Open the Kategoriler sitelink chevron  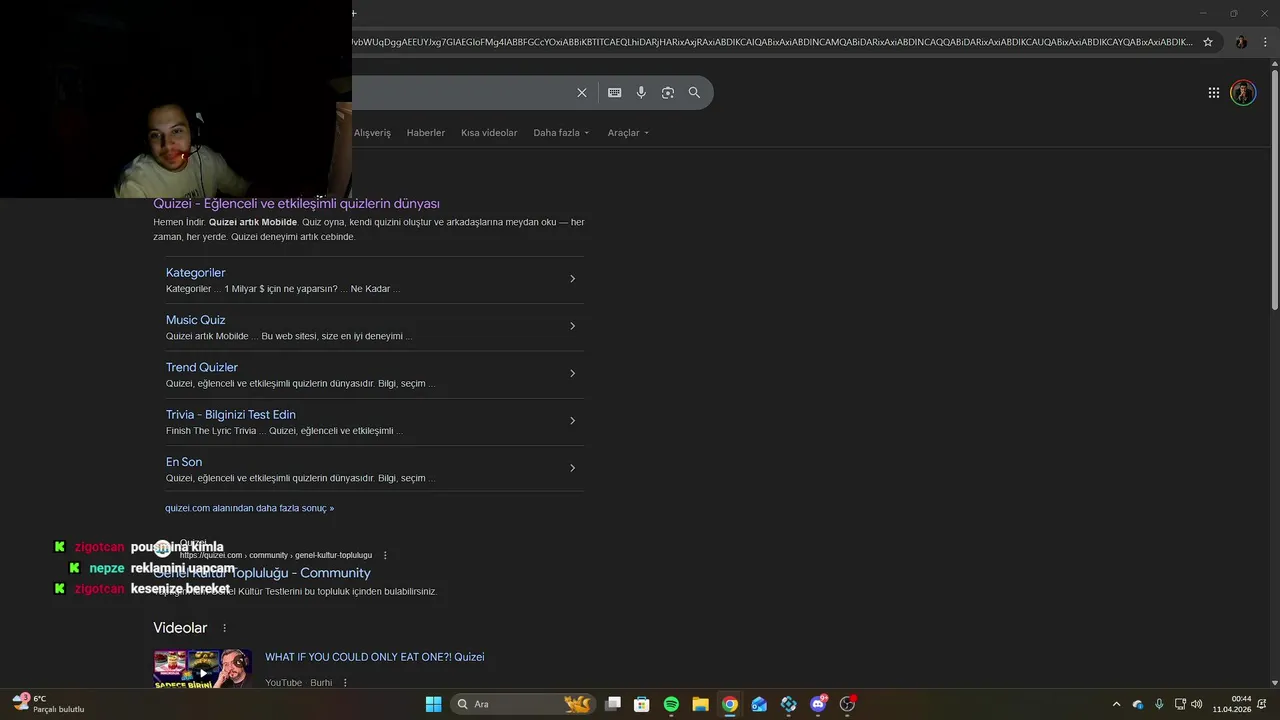[x=572, y=279]
